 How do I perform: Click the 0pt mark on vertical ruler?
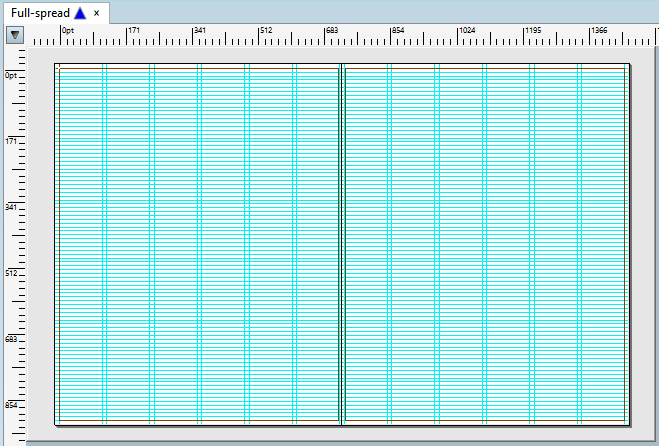coord(11,76)
